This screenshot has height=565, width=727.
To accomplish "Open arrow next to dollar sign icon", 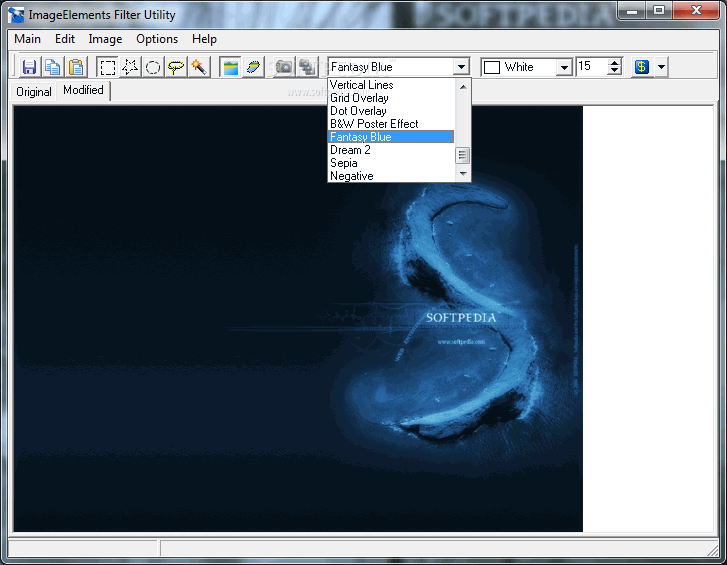I will pyautogui.click(x=661, y=67).
